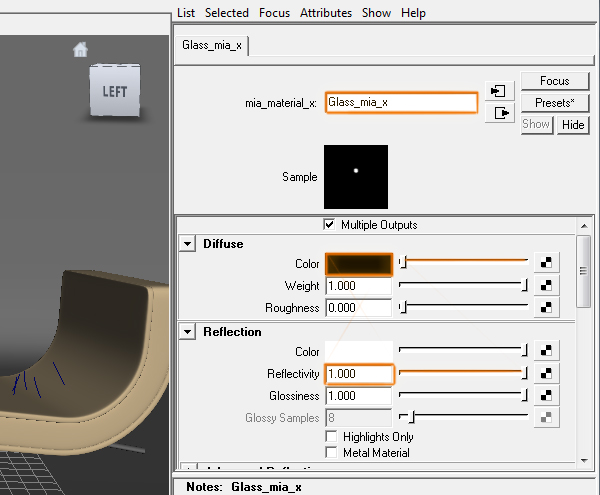This screenshot has height=495, width=600.
Task: Toggle the Multiple Outputs checkbox
Action: pos(329,224)
